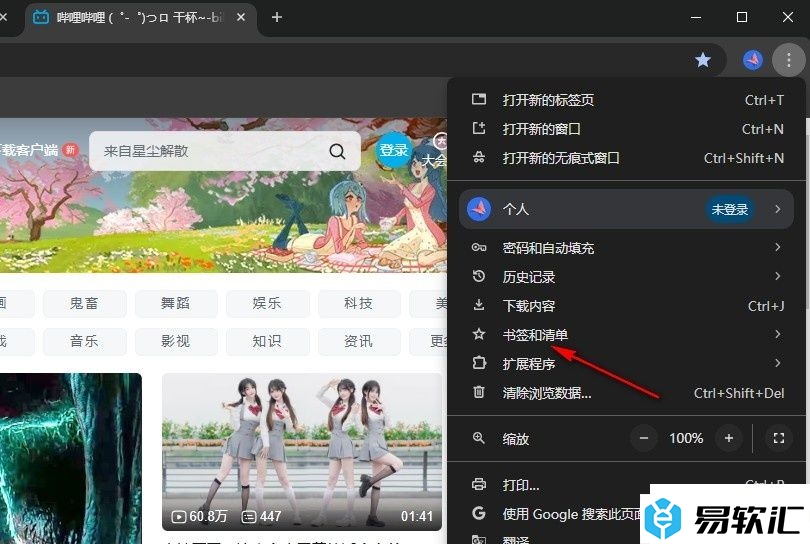
Task: Click the profile avatar in 个人 row
Action: [479, 209]
